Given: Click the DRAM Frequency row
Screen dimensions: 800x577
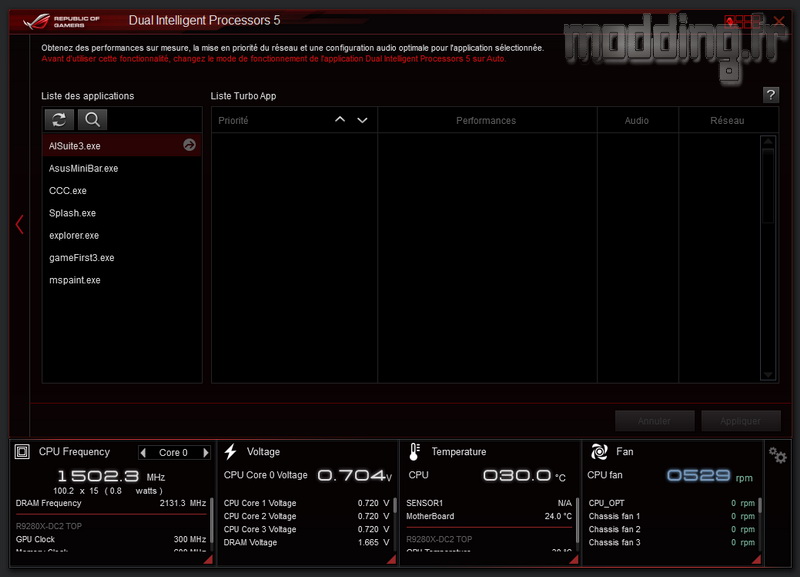Looking at the screenshot, I should [111, 503].
